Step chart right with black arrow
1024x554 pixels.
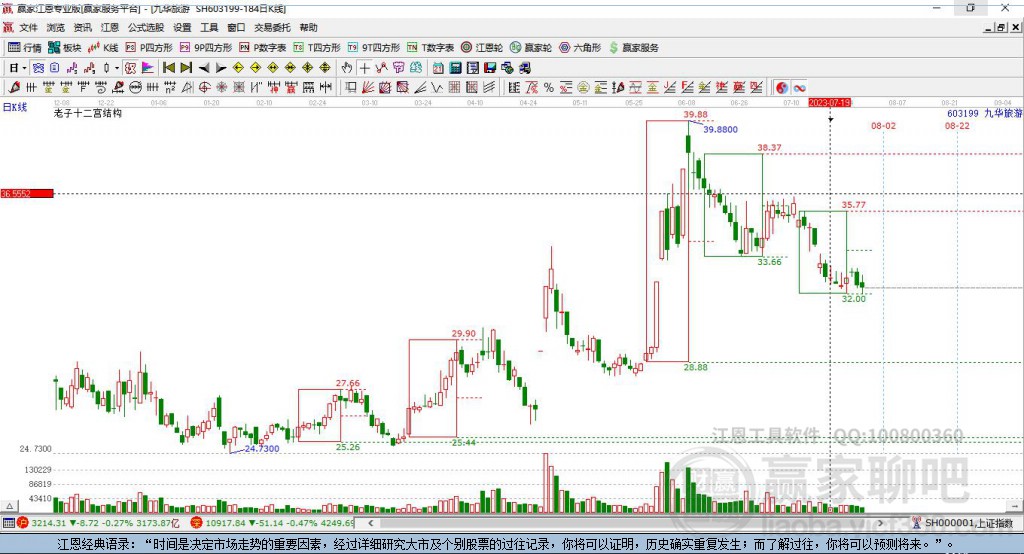pyautogui.click(x=221, y=68)
